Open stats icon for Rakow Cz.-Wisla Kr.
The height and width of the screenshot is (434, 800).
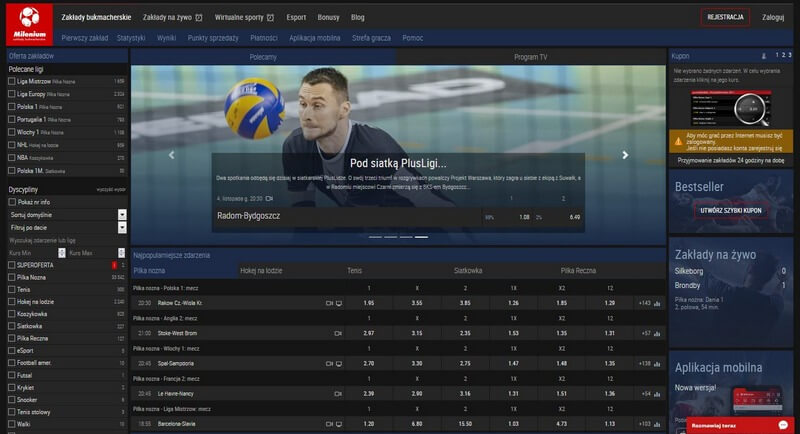click(657, 303)
